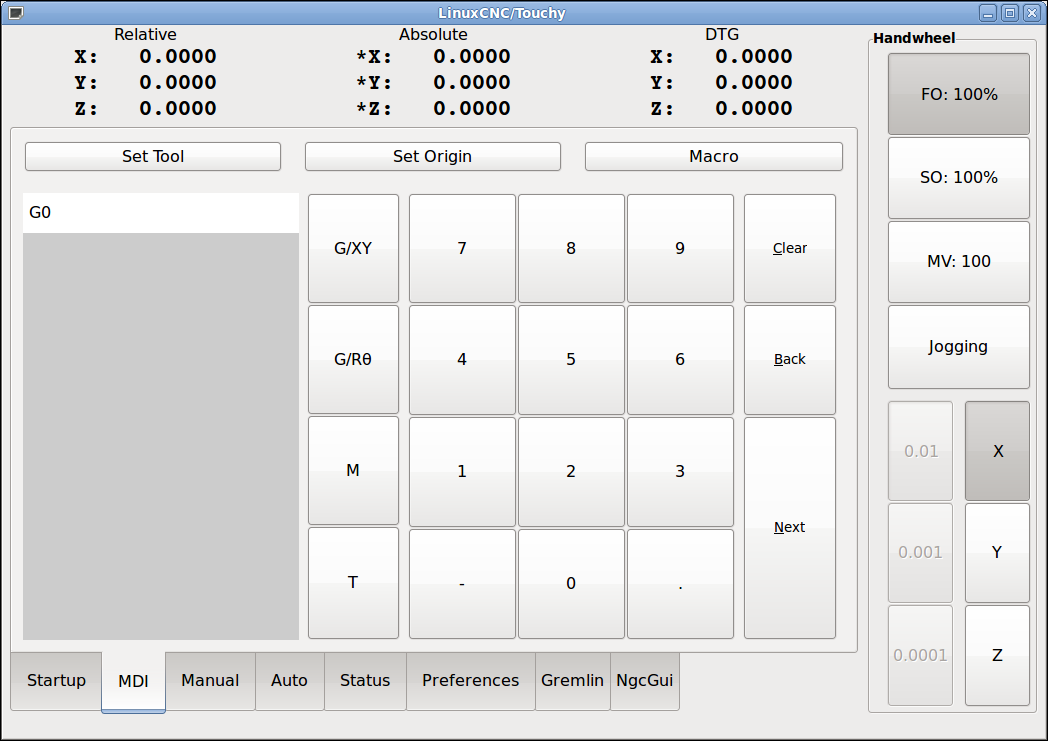This screenshot has width=1048, height=741.
Task: Select the G/XY entry button
Action: click(x=353, y=249)
